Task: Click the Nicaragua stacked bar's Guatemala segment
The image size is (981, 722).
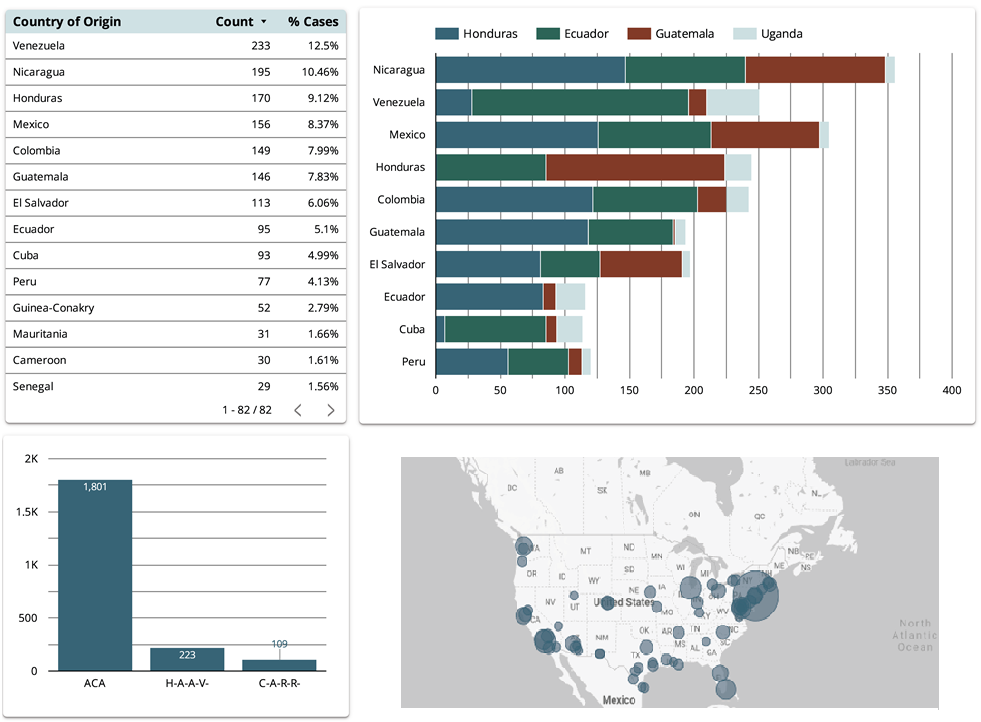Action: click(x=815, y=70)
